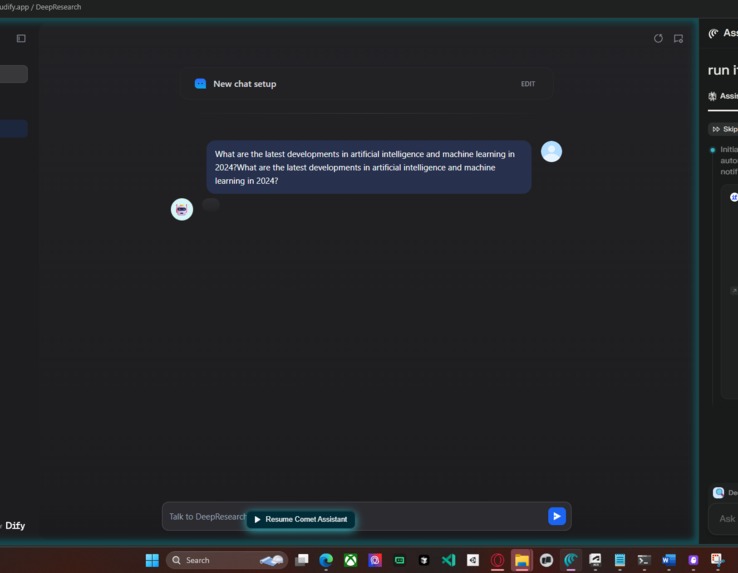
Task: Open Visual Studio Code from taskbar
Action: [449, 560]
